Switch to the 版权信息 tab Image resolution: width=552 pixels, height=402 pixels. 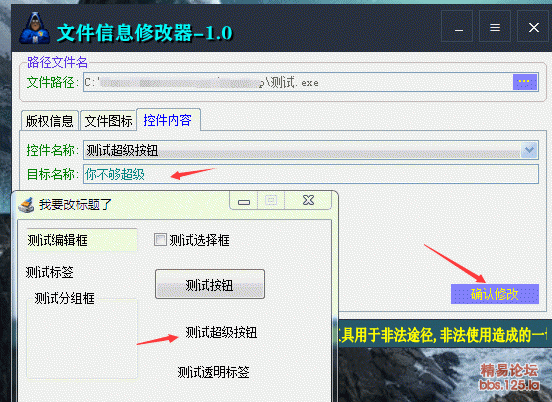49,121
